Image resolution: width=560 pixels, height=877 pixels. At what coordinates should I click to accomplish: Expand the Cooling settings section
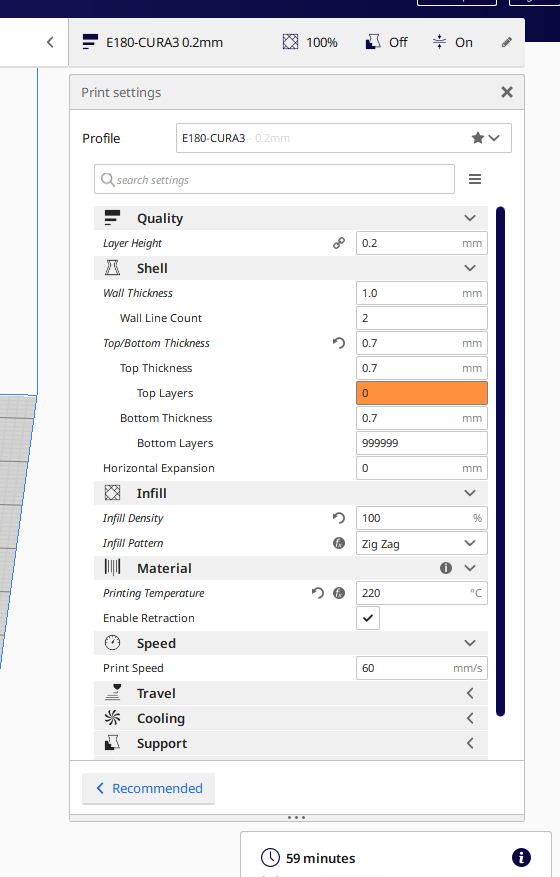[x=291, y=718]
